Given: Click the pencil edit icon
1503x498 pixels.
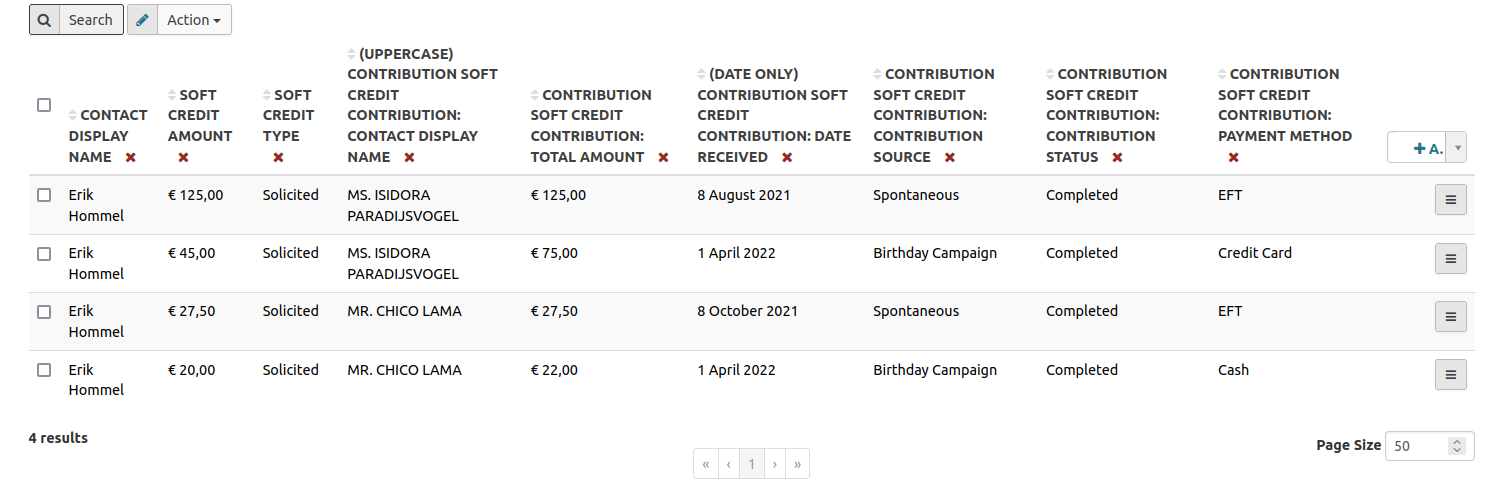Looking at the screenshot, I should tap(143, 20).
